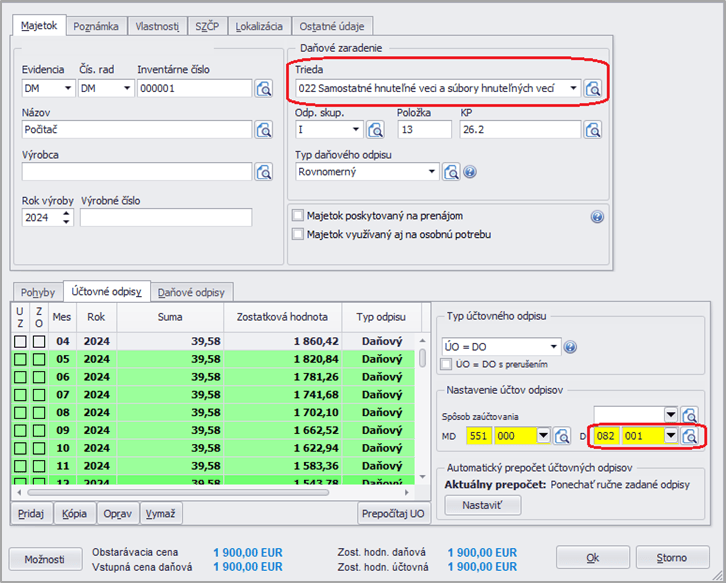Click the lookup icon next to Výrobca

pos(264,172)
